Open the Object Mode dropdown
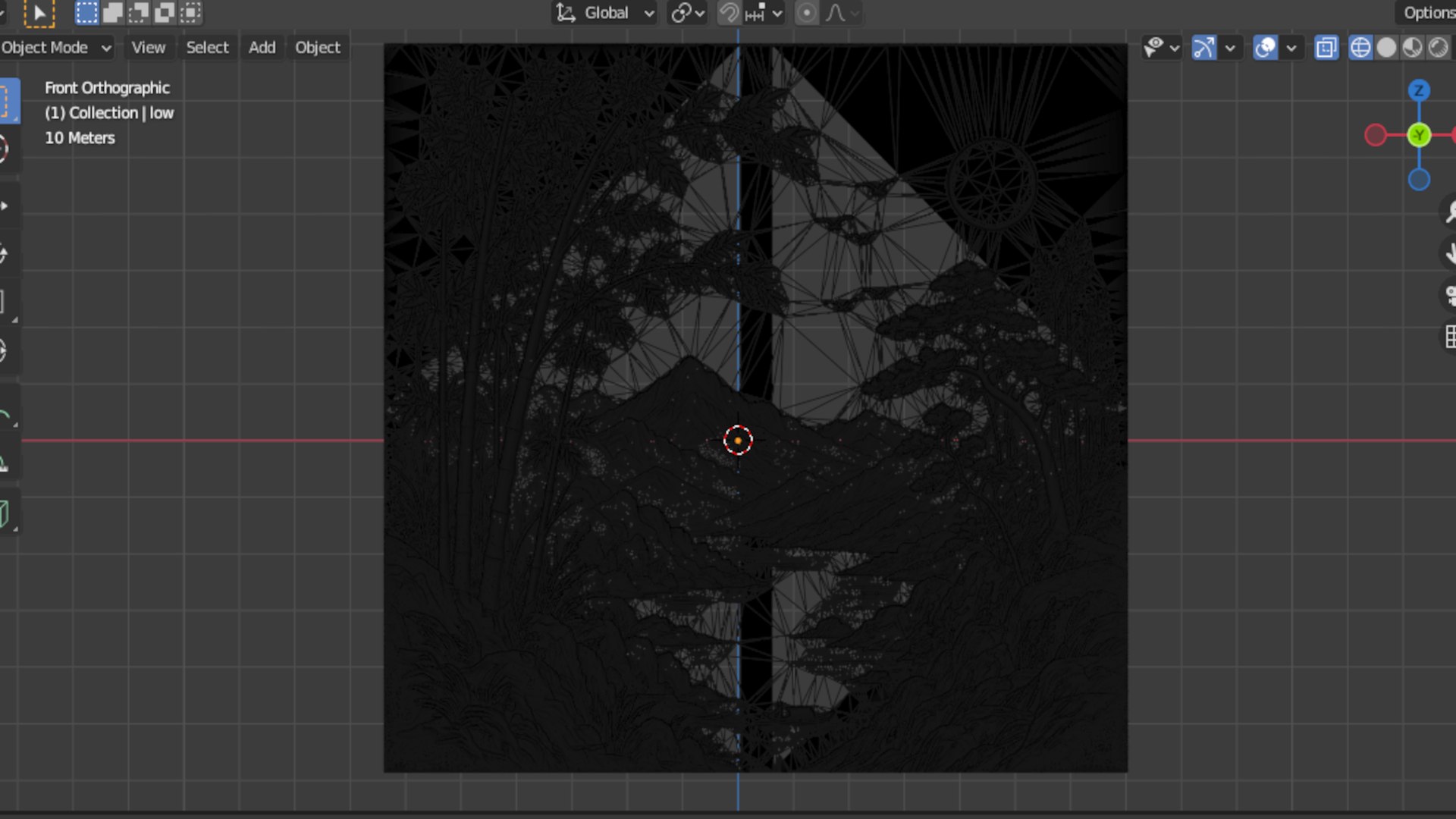The width and height of the screenshot is (1456, 819). tap(55, 47)
